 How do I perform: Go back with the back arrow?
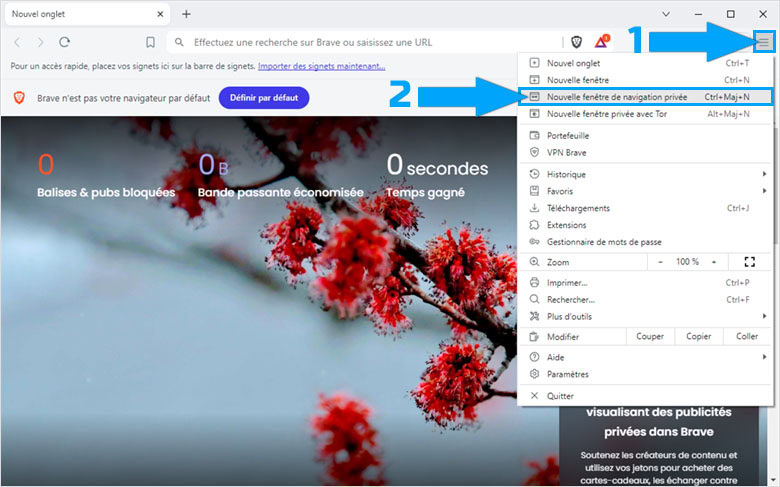17,42
